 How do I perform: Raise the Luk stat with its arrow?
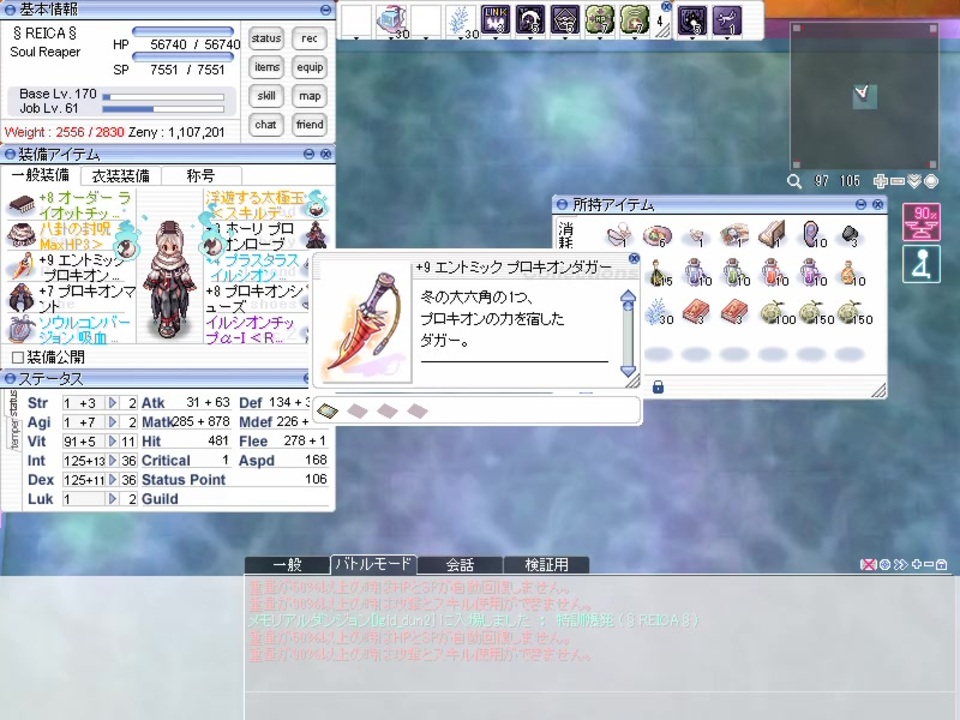click(112, 499)
